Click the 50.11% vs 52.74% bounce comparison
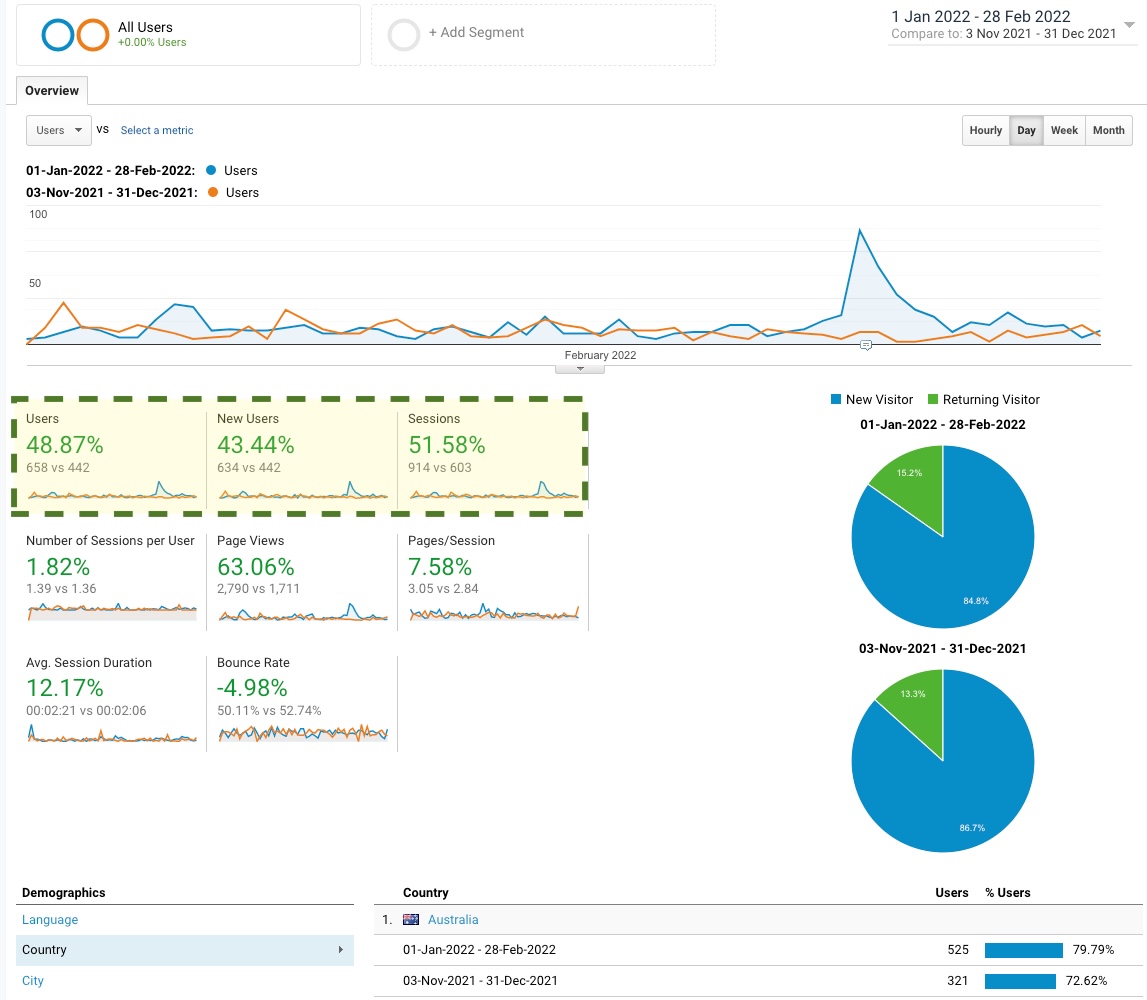1147x1000 pixels. (x=269, y=710)
